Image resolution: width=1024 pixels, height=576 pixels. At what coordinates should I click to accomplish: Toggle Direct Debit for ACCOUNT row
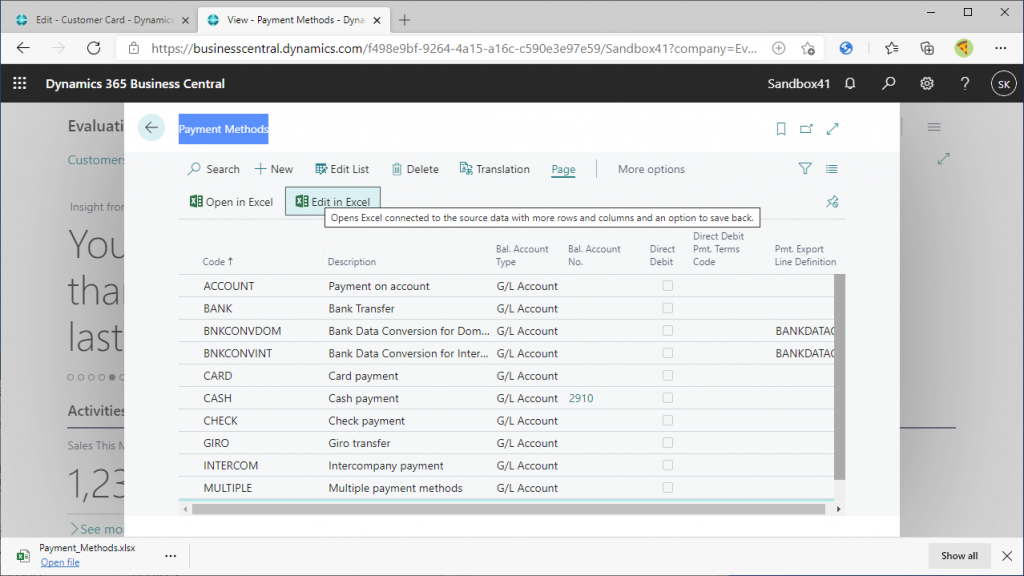[667, 285]
